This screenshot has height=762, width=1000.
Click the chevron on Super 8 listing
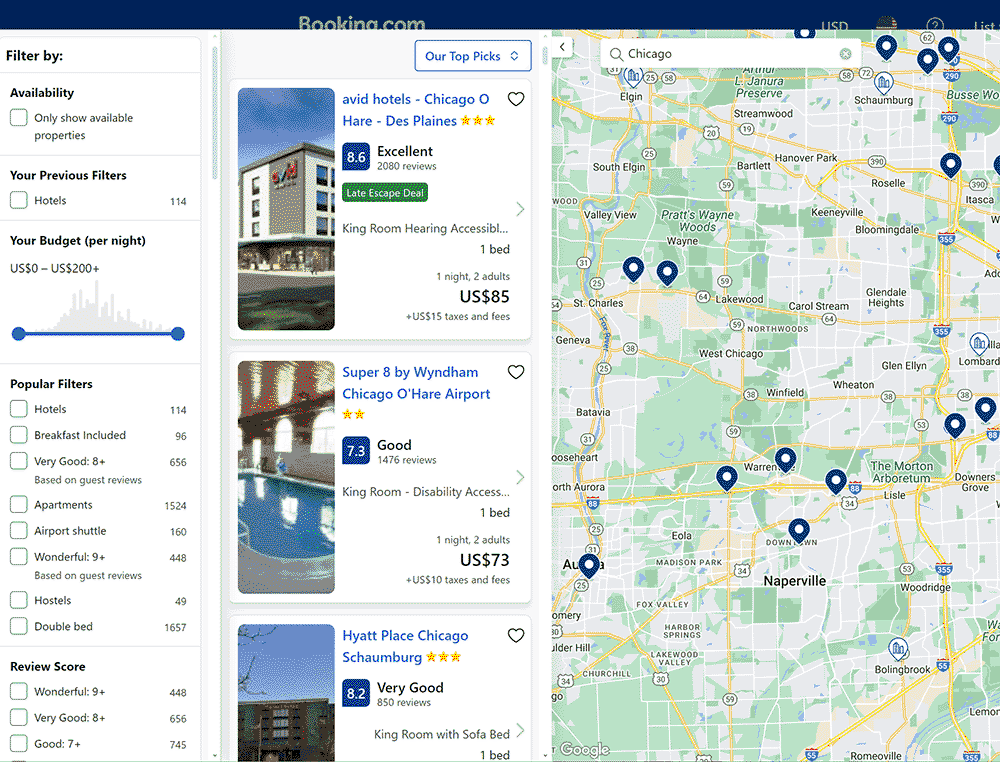click(520, 477)
